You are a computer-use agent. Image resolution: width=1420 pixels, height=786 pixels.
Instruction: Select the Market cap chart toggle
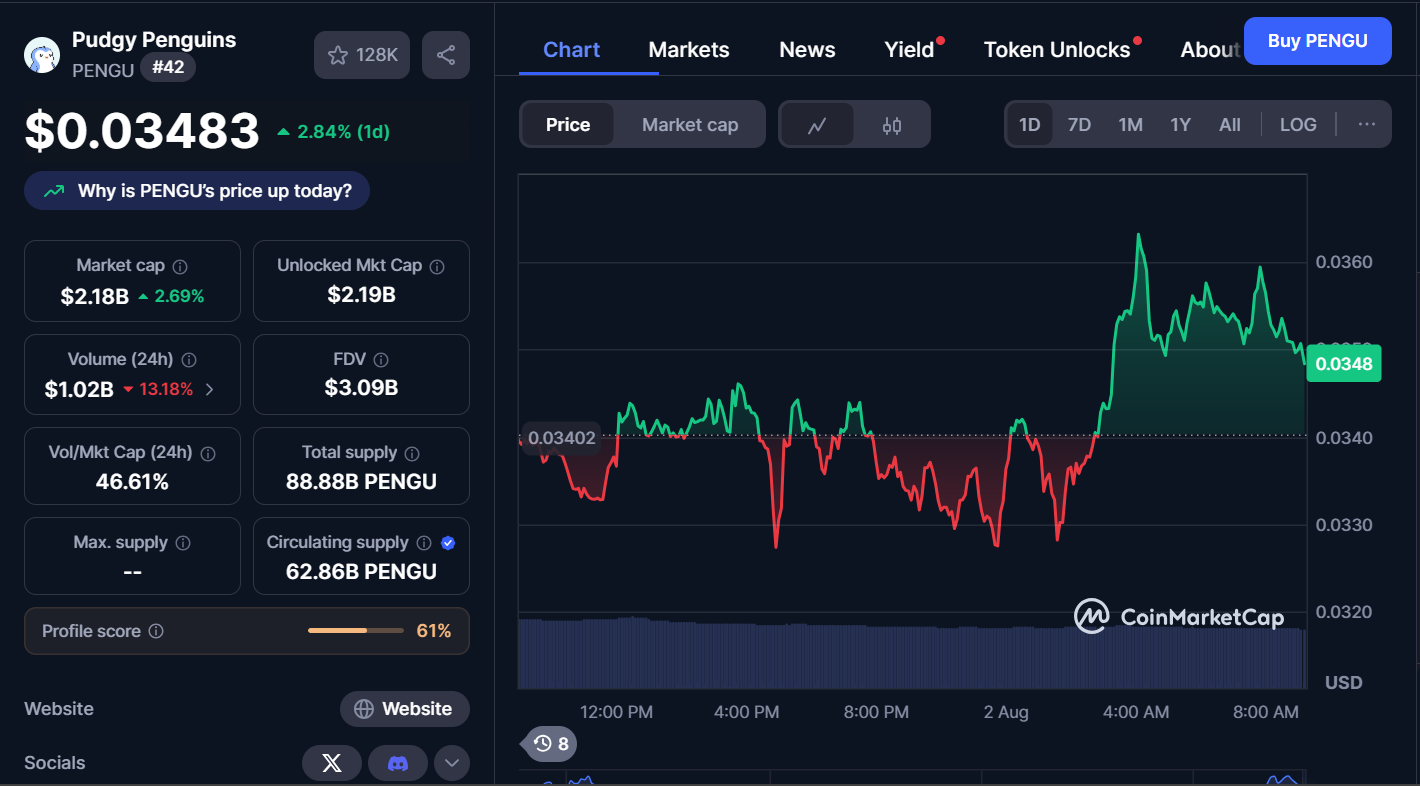(x=690, y=125)
